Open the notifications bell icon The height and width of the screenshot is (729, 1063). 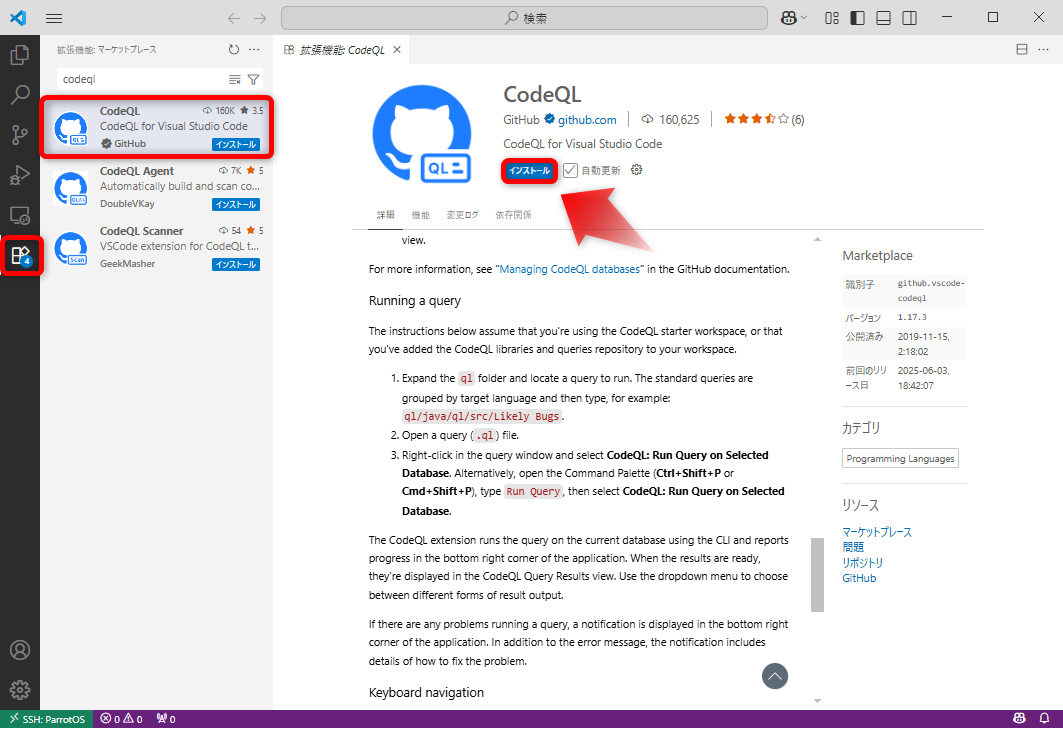click(x=1044, y=719)
